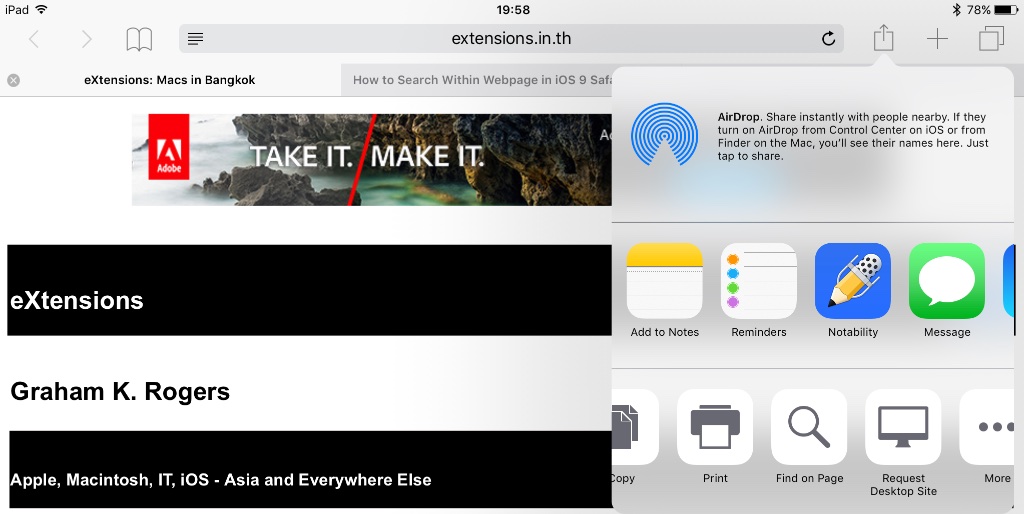Tap the Bluetooth status icon

[x=956, y=10]
